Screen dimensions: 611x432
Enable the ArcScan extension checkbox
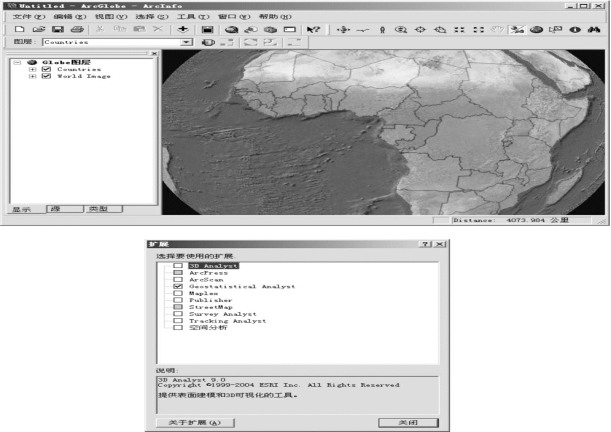(178, 279)
